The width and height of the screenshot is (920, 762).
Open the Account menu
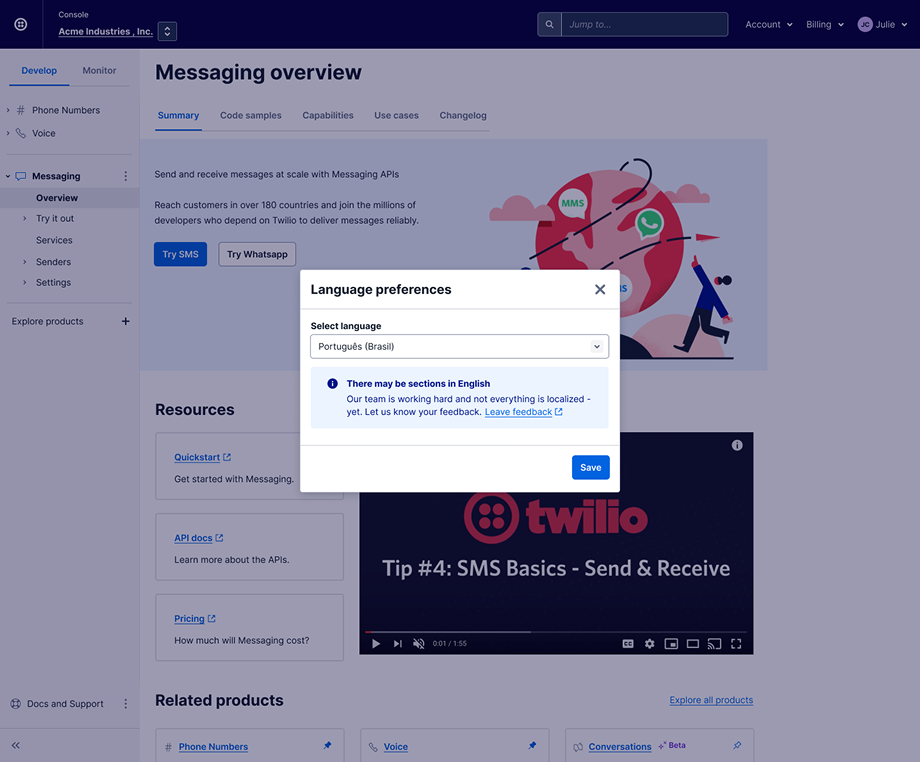coord(769,25)
